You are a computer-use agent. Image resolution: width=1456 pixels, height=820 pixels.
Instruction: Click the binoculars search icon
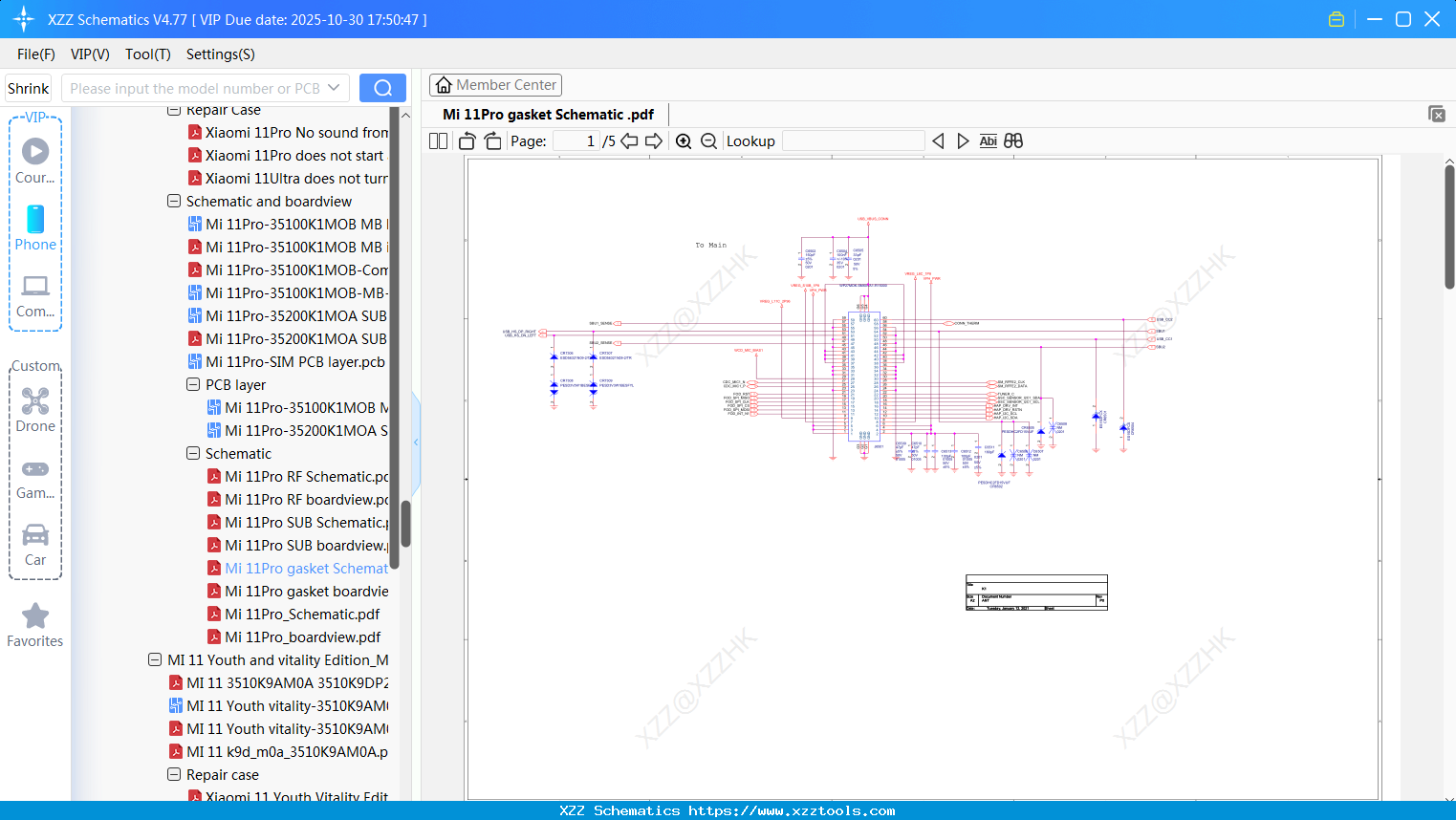coord(1013,140)
